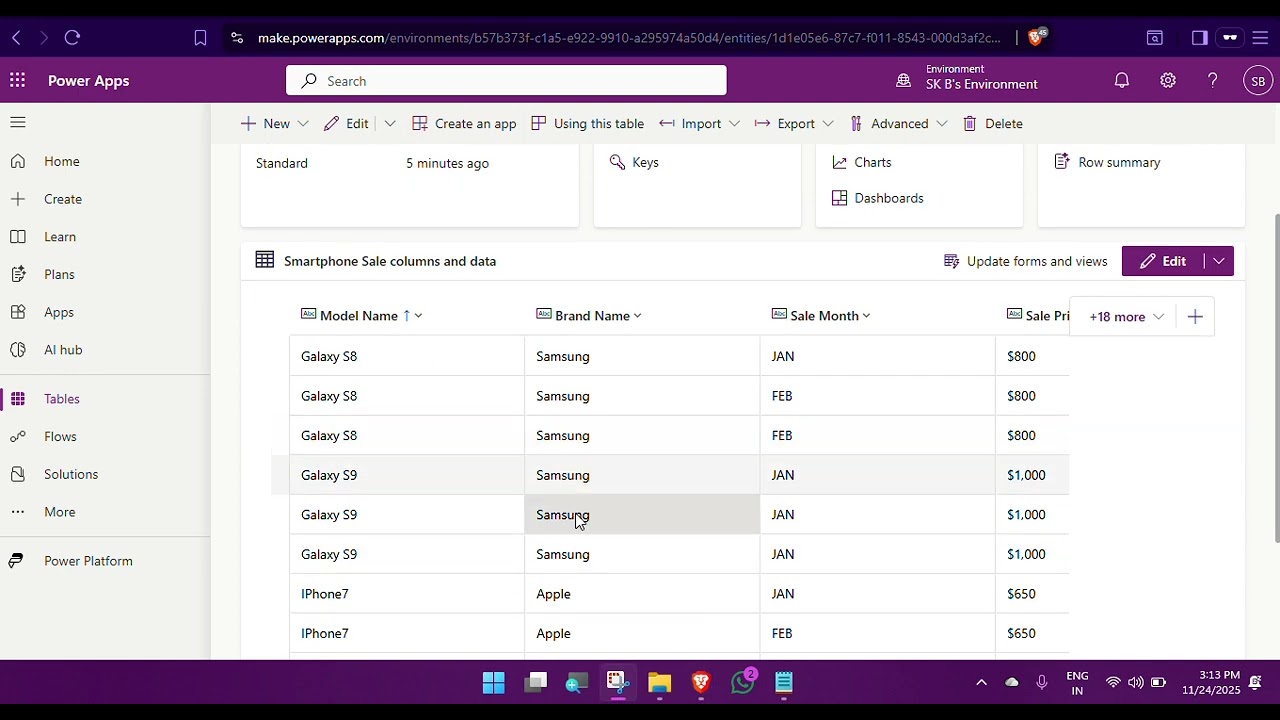Click the vertical page scrollbar
Screen dimensions: 1280x720
tap(1276, 380)
